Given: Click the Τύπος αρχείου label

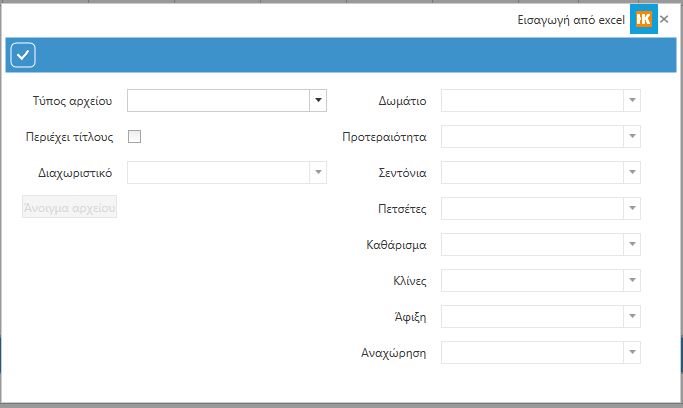Looking at the screenshot, I should point(72,101).
